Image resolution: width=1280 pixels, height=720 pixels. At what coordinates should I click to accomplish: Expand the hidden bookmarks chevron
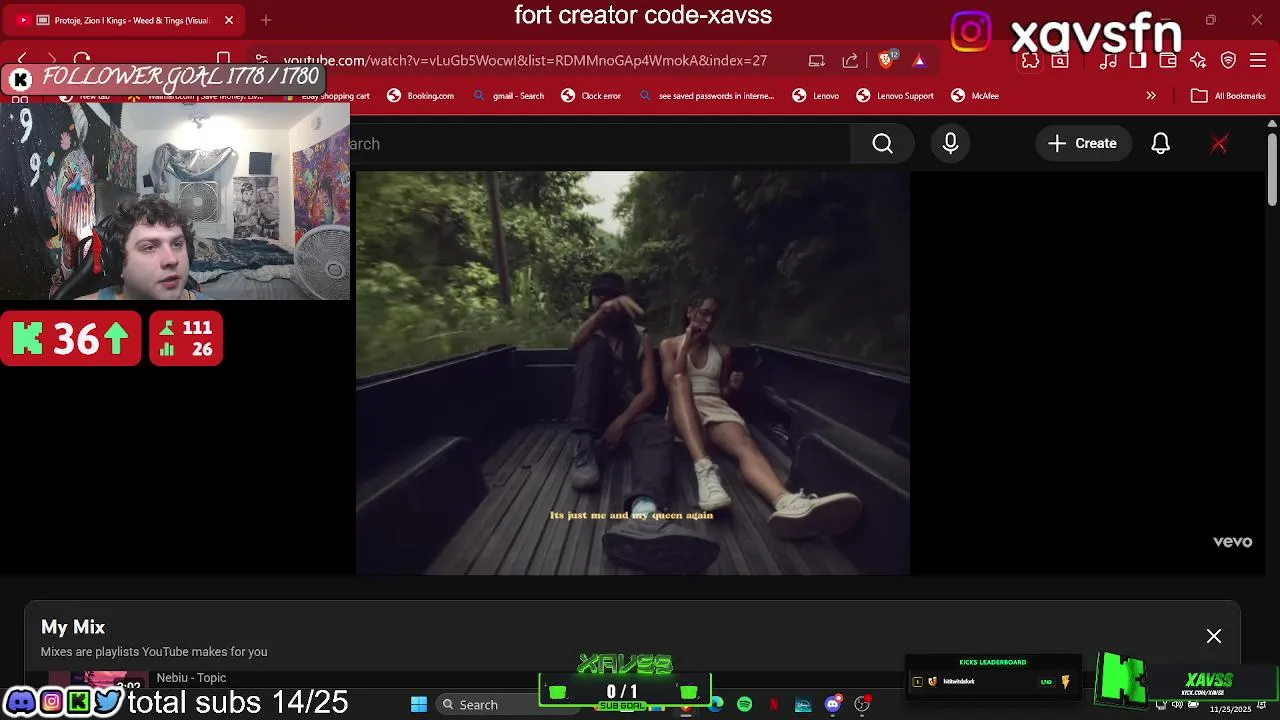click(1151, 96)
